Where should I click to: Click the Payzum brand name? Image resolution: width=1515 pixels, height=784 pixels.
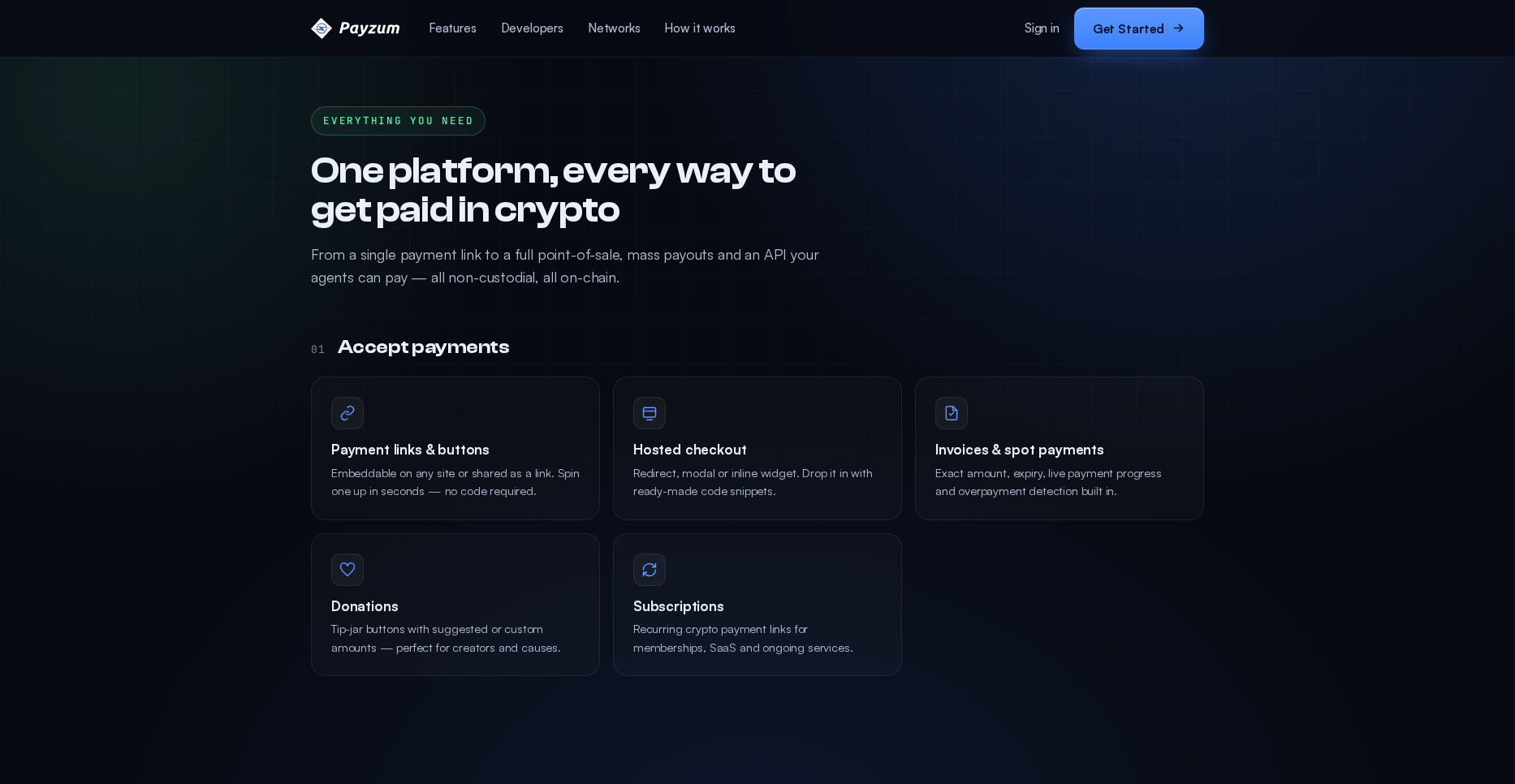[369, 28]
